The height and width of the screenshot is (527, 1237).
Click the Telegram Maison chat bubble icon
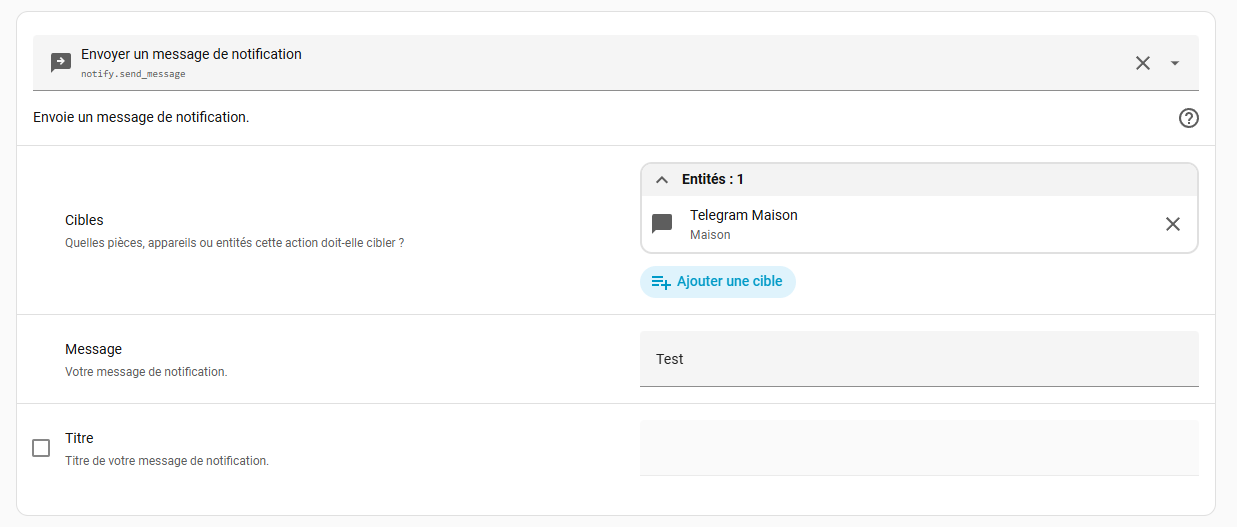(x=662, y=224)
